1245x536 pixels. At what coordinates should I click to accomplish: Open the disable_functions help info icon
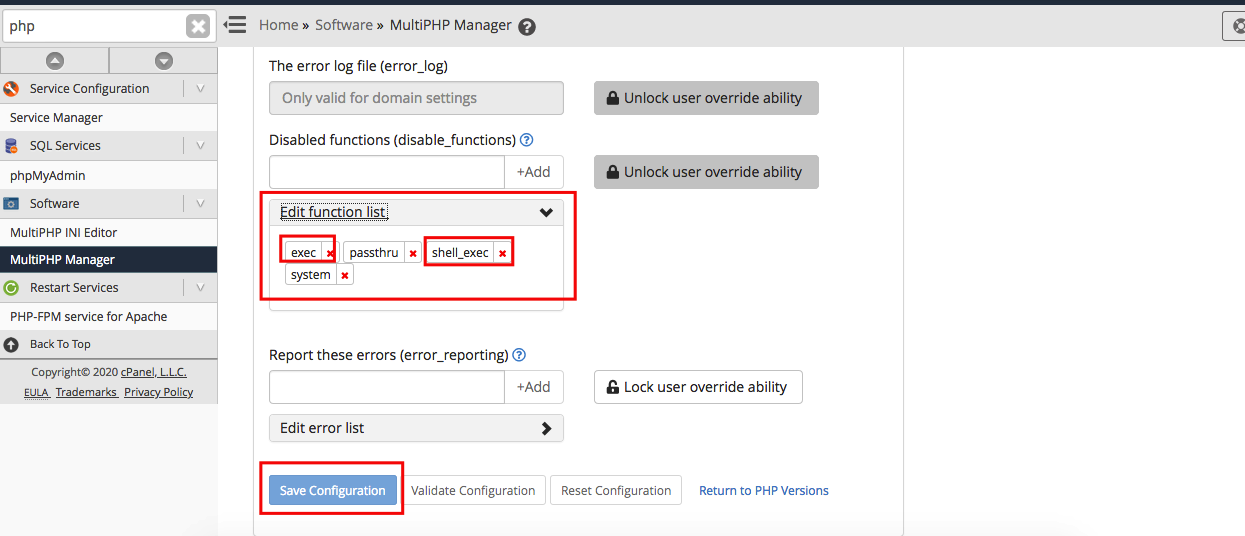coord(526,140)
